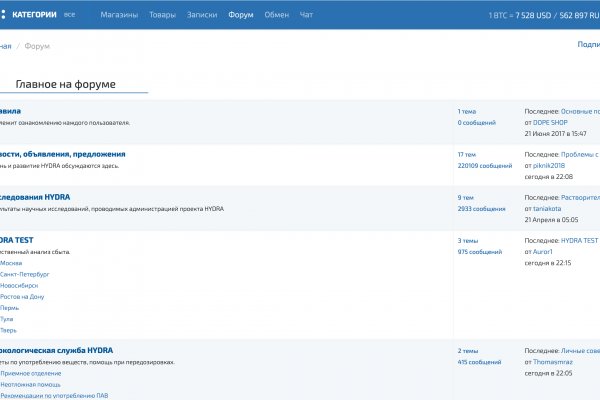Open the Москва subforum link

coord(11,263)
